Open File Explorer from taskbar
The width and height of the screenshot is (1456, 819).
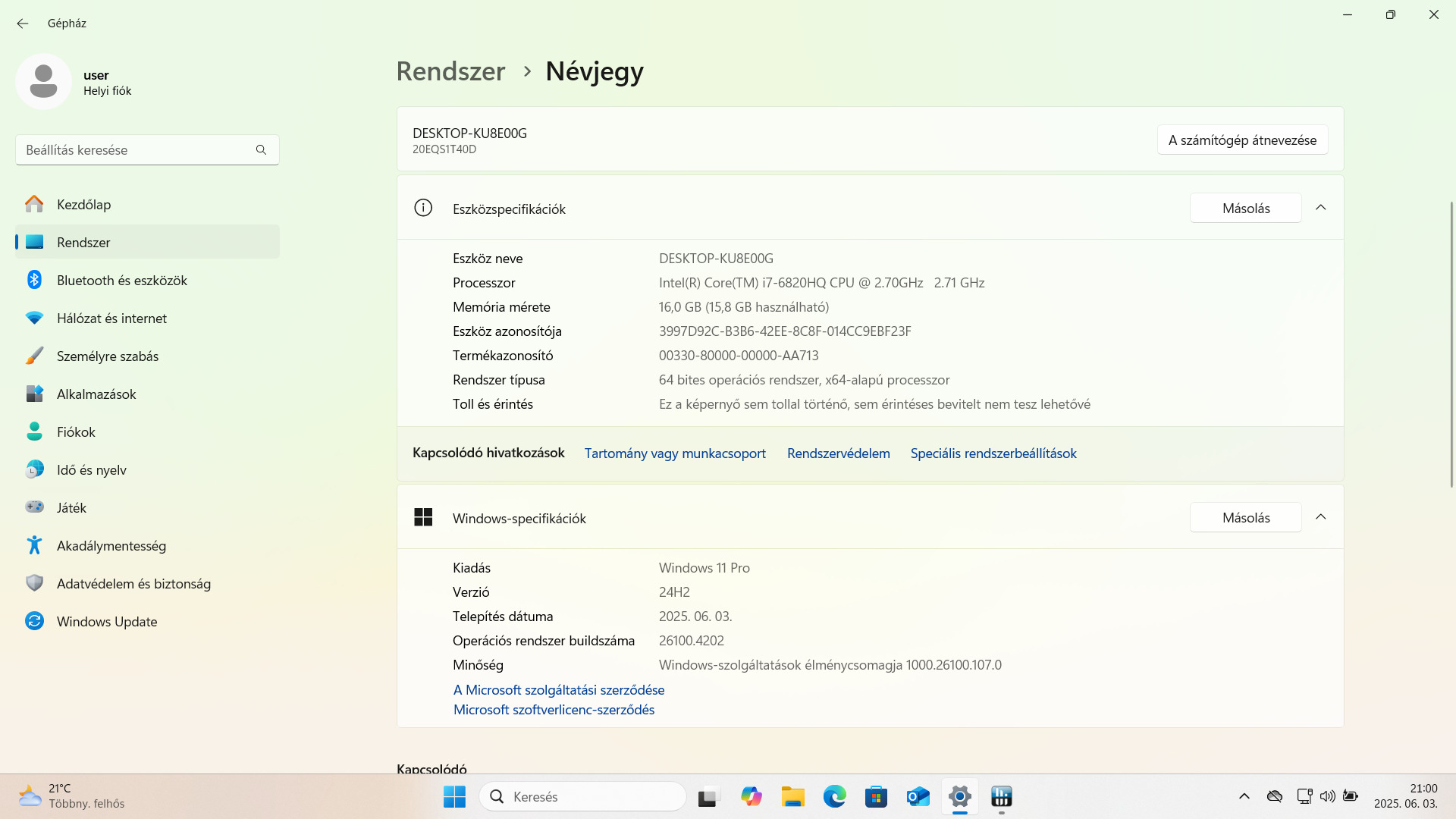[x=792, y=796]
